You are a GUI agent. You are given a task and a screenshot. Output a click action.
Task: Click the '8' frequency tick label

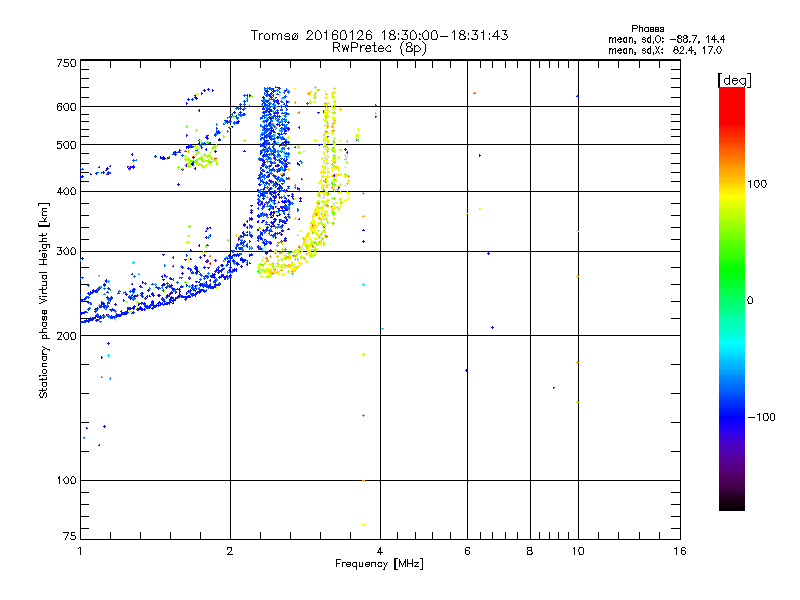[530, 551]
